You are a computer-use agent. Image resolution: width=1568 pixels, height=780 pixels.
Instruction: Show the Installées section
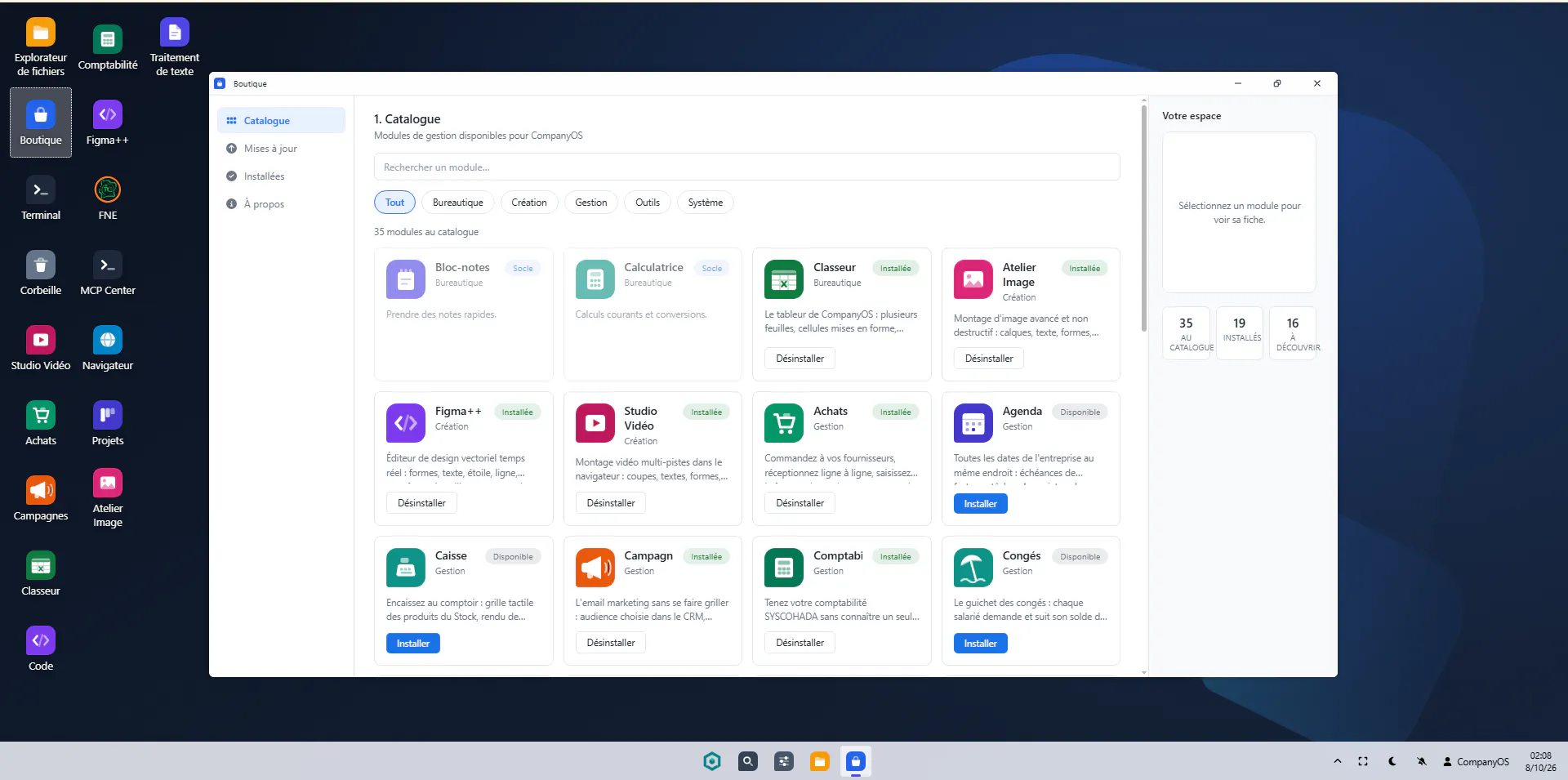(x=281, y=176)
